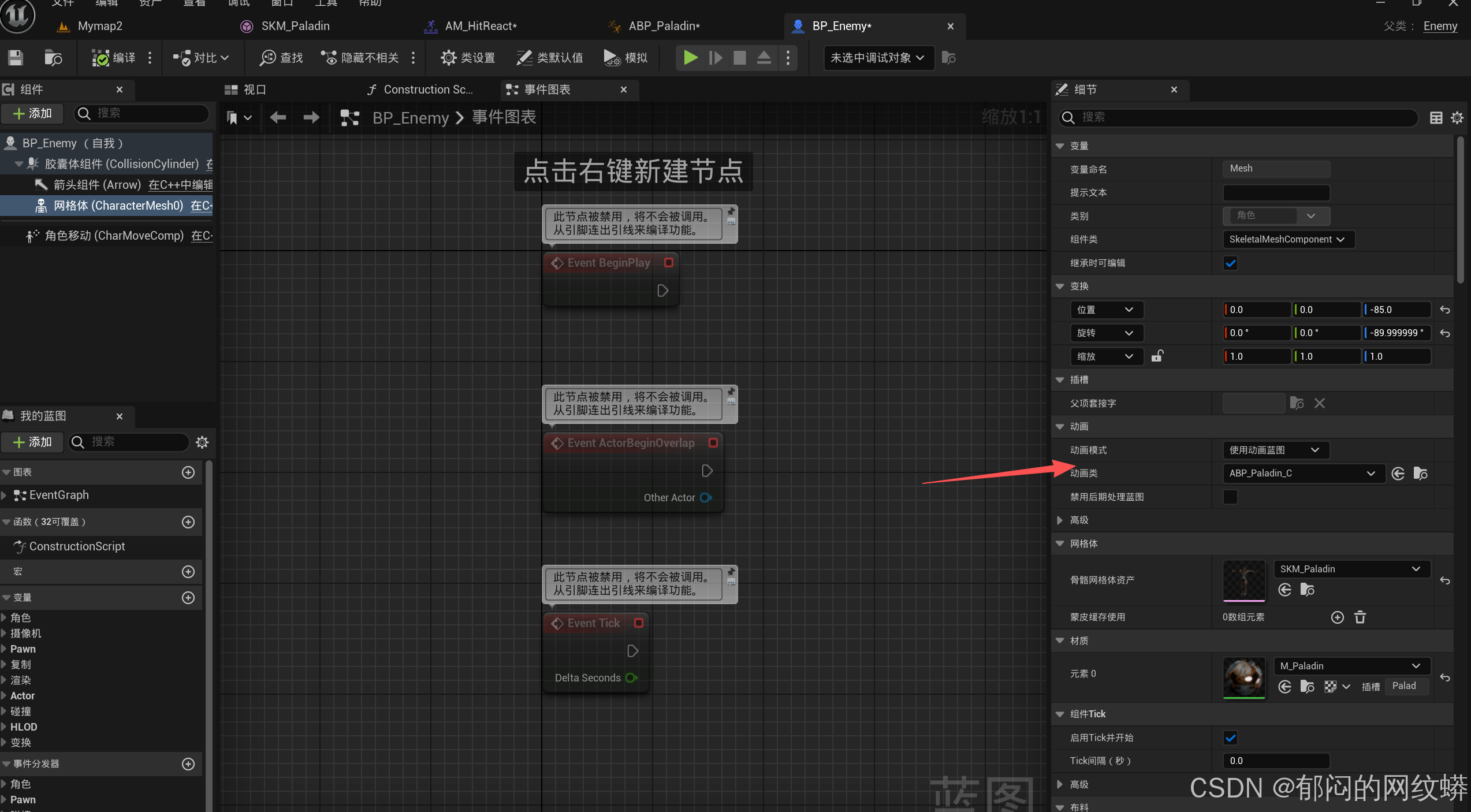The image size is (1471, 812).
Task: Click the Compile (编译) button icon
Action: pos(100,58)
